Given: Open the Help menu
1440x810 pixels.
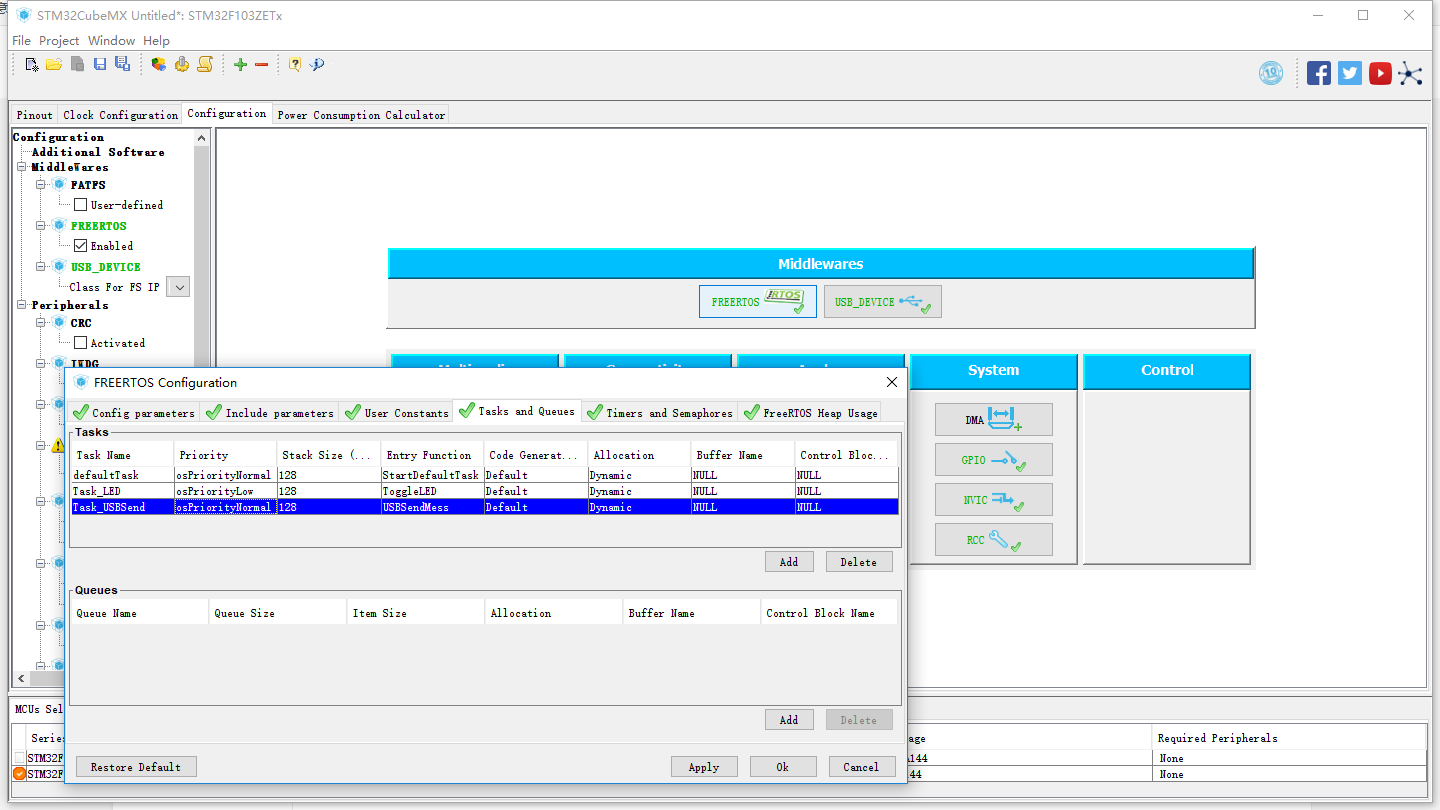Looking at the screenshot, I should point(156,41).
